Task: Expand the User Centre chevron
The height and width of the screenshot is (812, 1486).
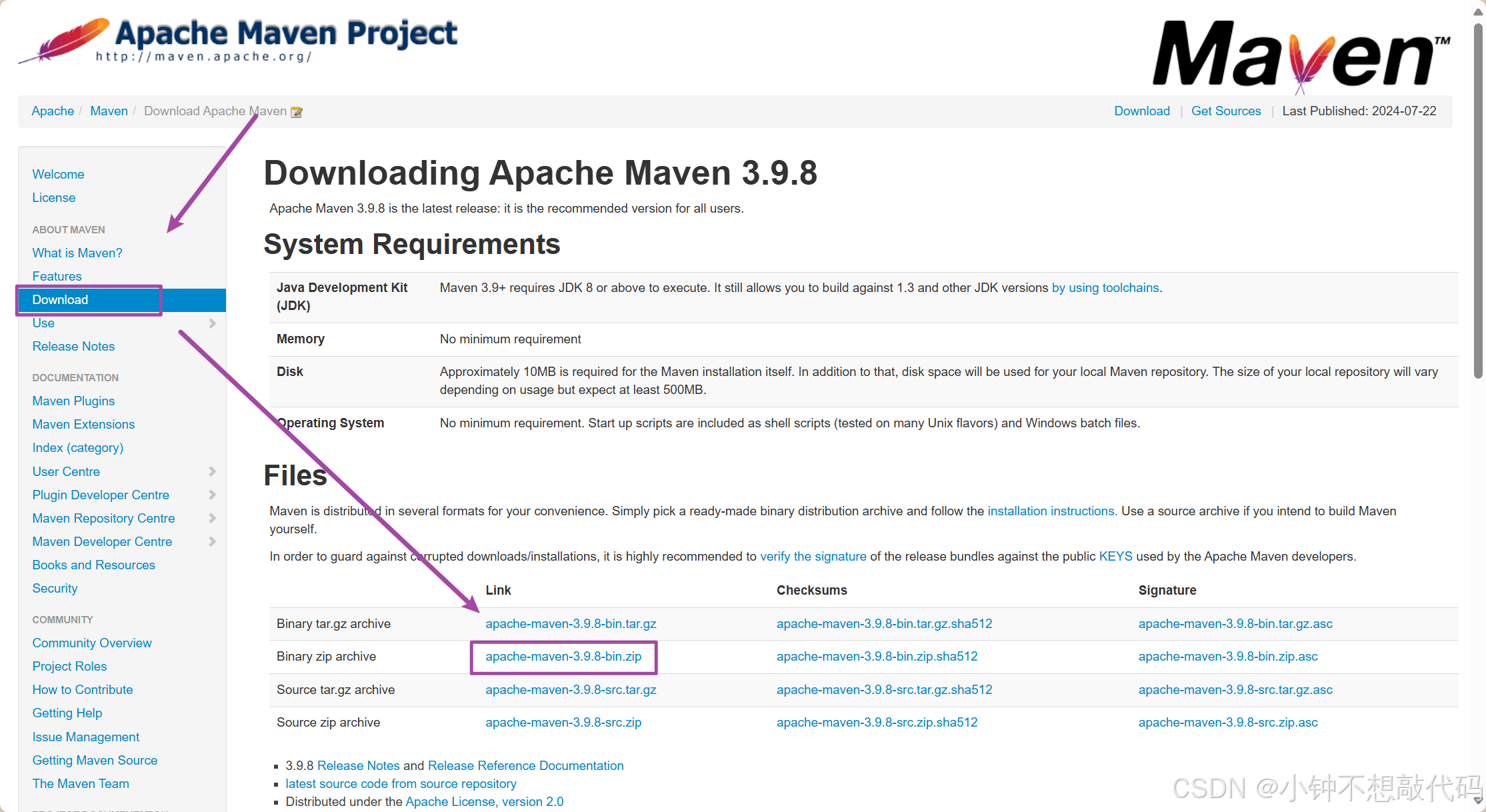Action: [212, 471]
